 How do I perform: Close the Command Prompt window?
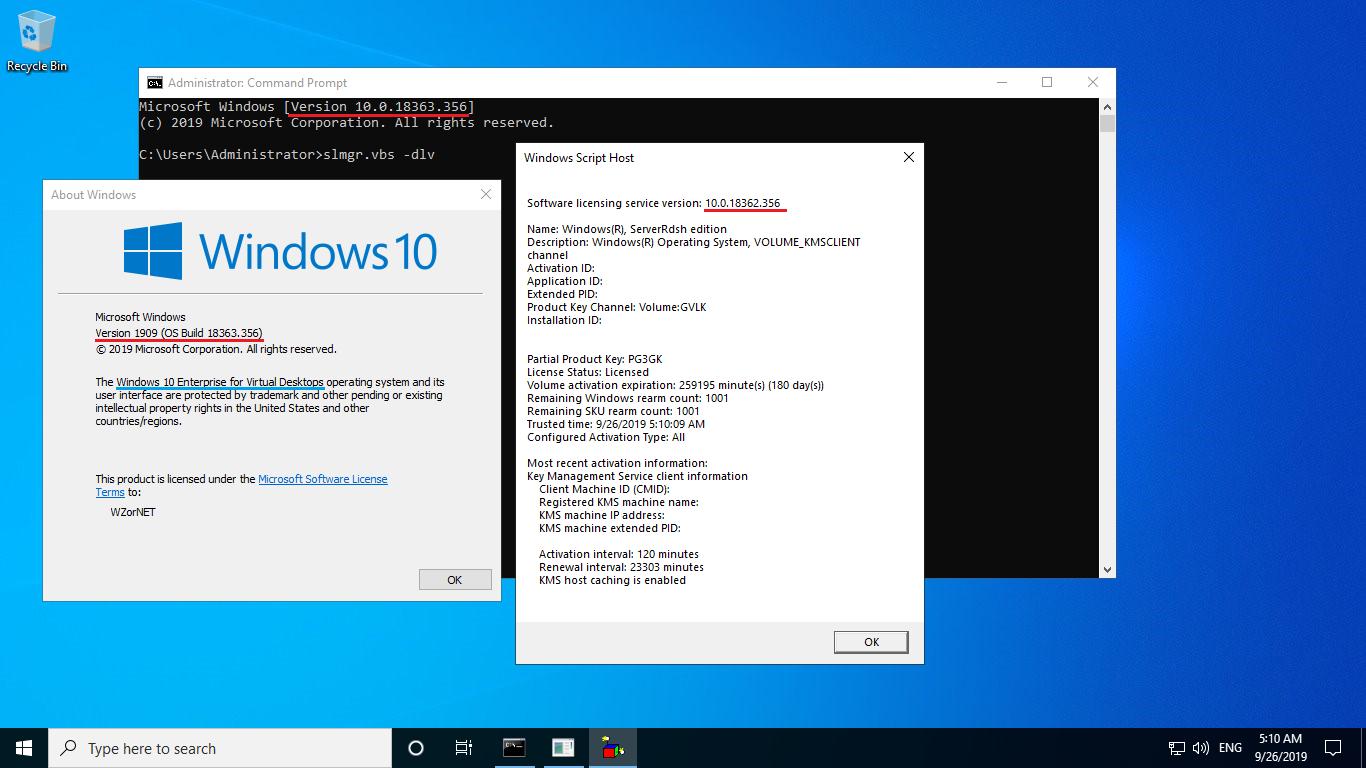(1093, 82)
